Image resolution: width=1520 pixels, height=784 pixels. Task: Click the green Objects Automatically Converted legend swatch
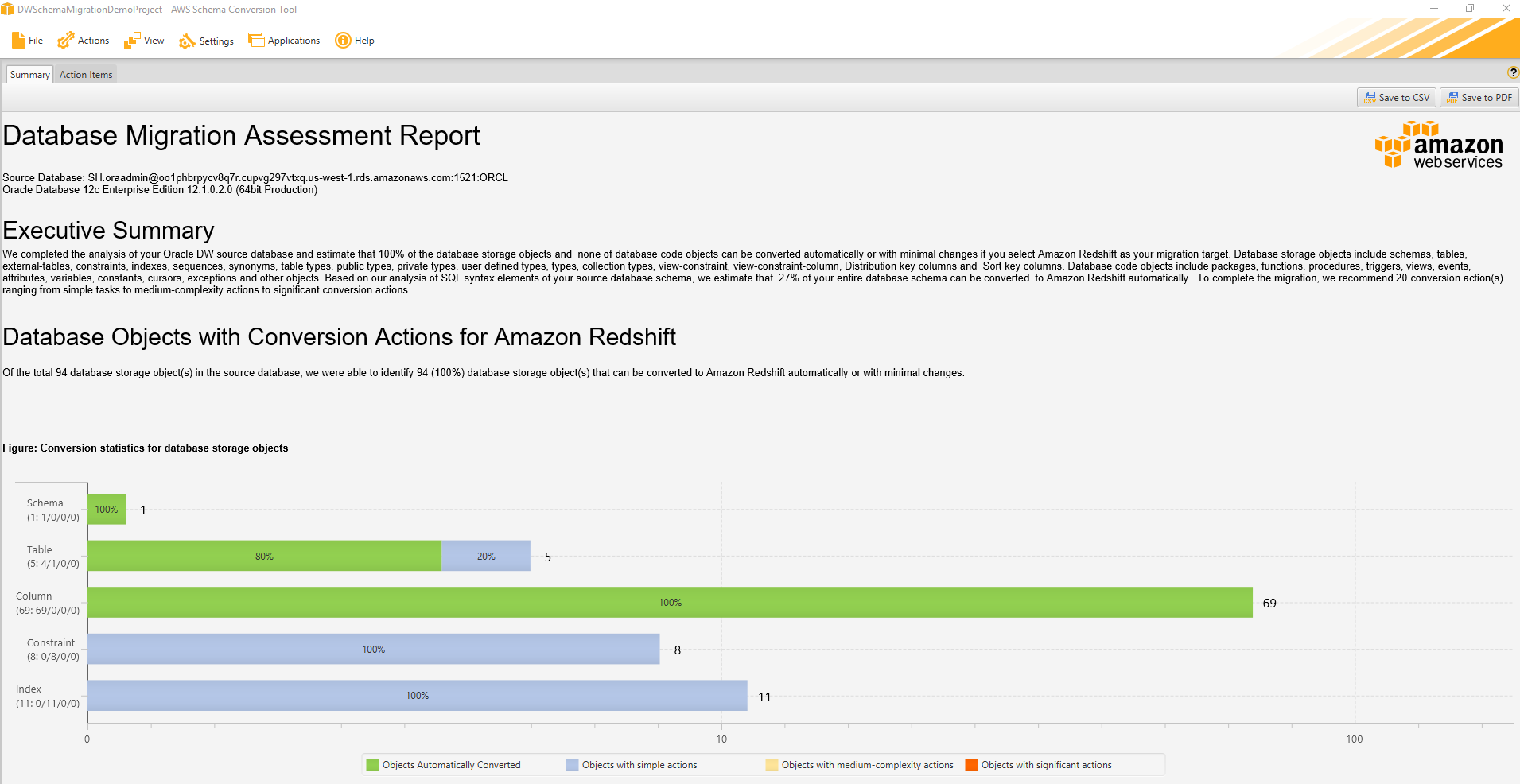click(372, 765)
